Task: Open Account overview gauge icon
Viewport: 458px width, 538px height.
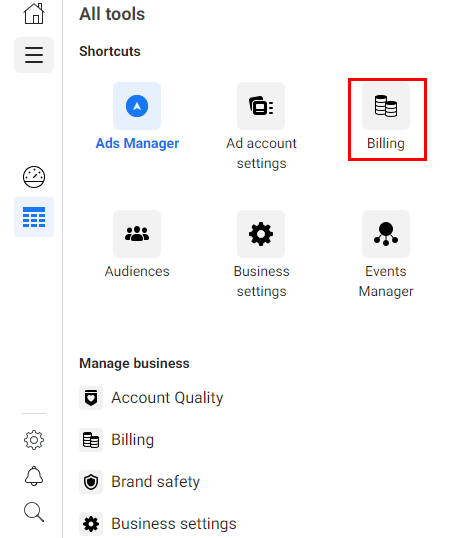Action: point(34,177)
